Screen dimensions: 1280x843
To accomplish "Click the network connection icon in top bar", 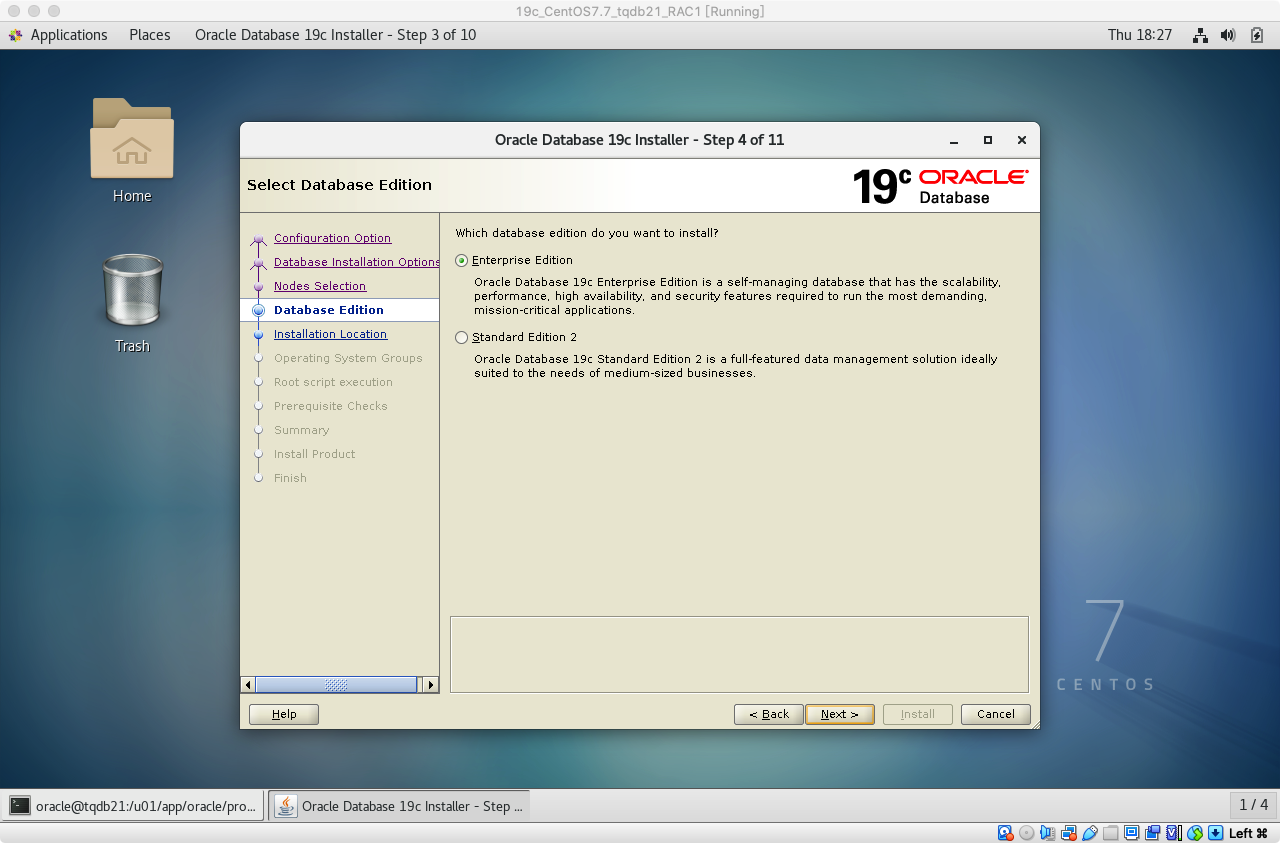I will [x=1201, y=35].
